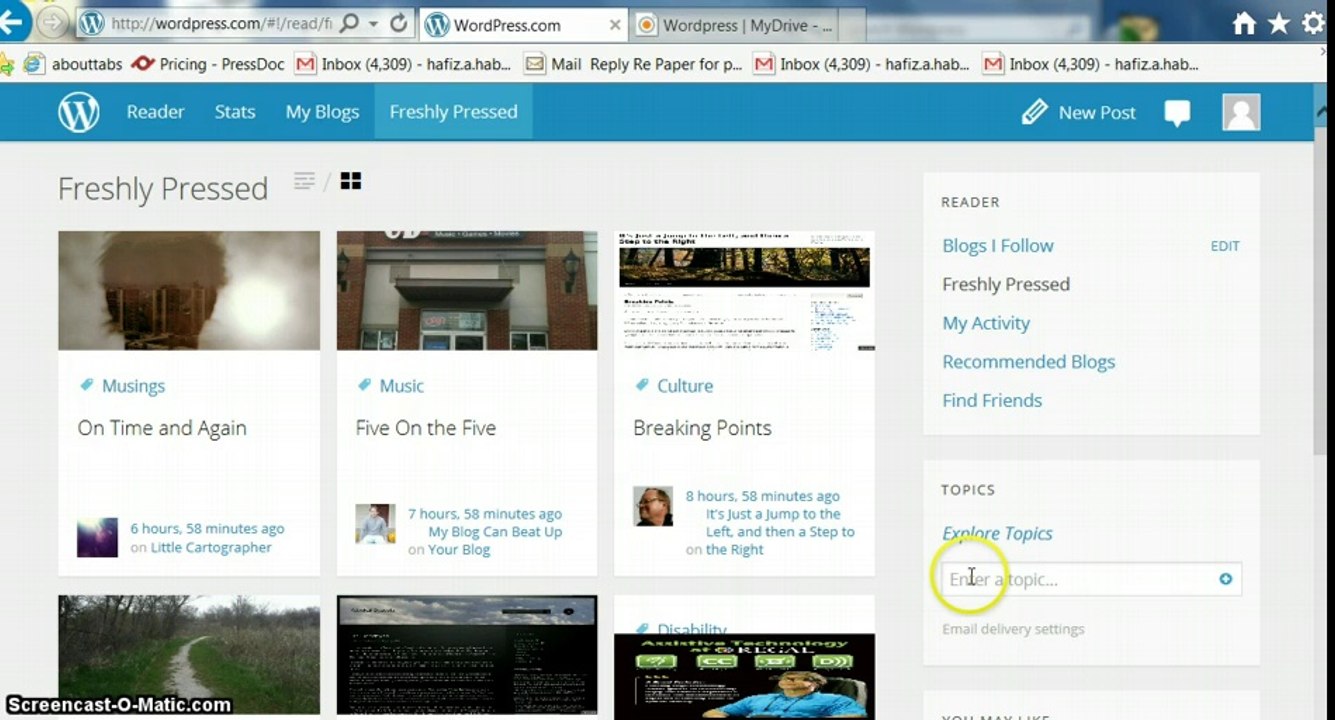Open Find Friends link

click(x=992, y=400)
